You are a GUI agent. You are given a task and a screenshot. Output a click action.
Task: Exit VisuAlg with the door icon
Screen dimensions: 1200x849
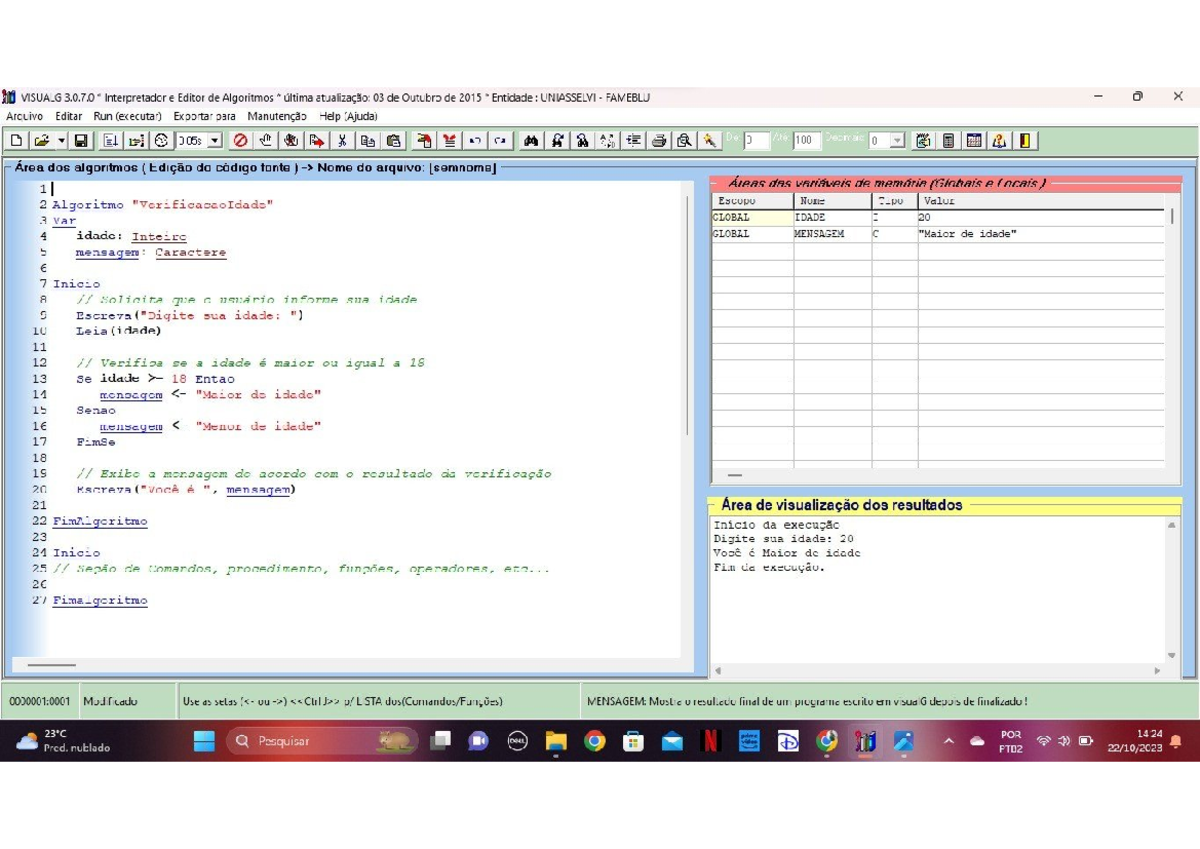tap(1025, 141)
